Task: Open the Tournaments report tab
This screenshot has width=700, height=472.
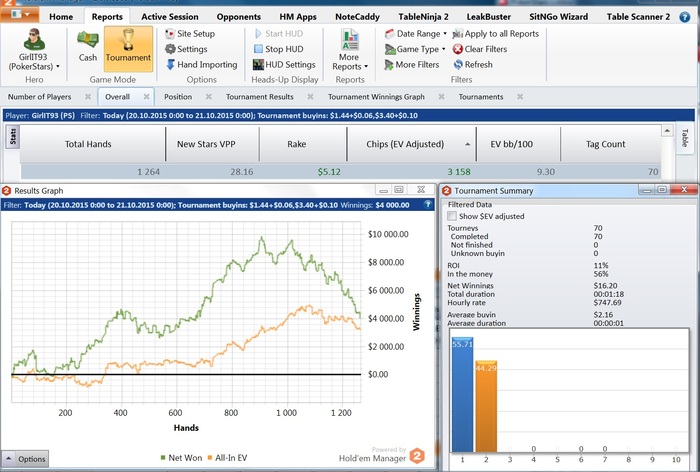Action: [481, 97]
